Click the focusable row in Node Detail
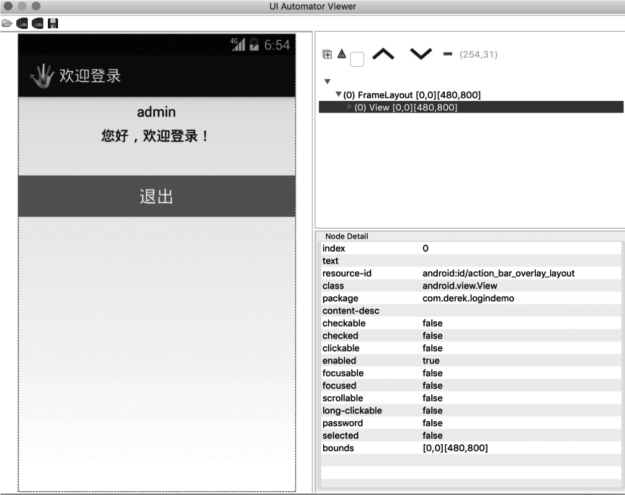 point(471,373)
